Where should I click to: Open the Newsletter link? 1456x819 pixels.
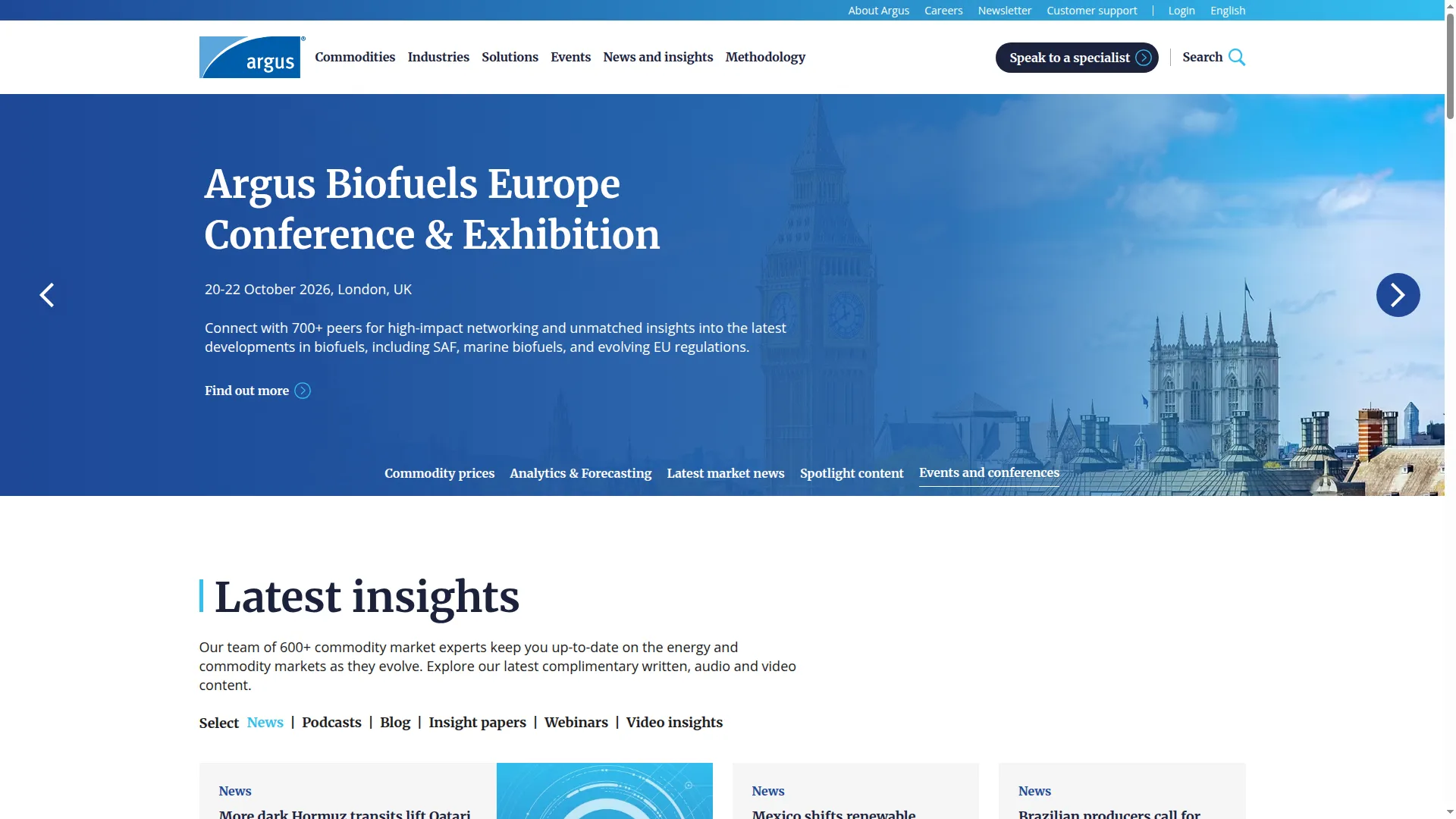(1005, 11)
